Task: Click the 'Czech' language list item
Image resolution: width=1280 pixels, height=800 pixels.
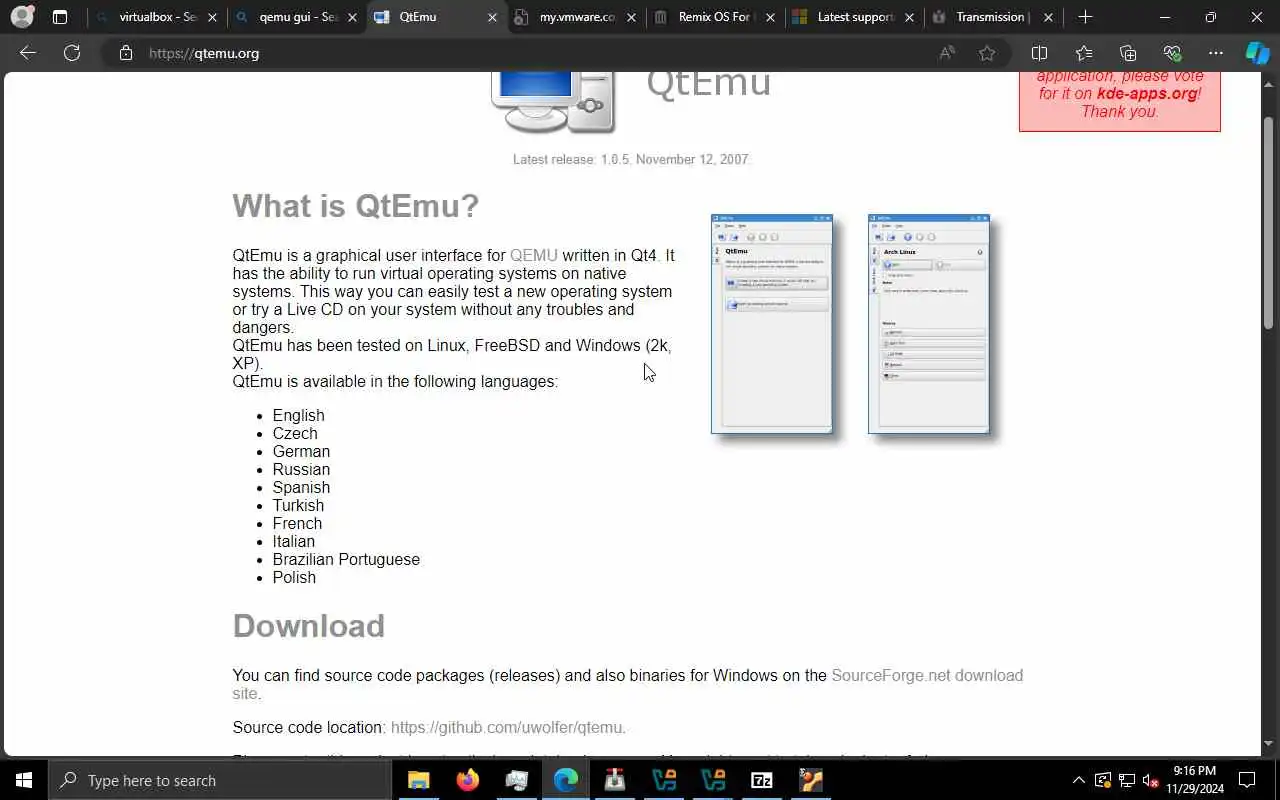Action: tap(295, 433)
